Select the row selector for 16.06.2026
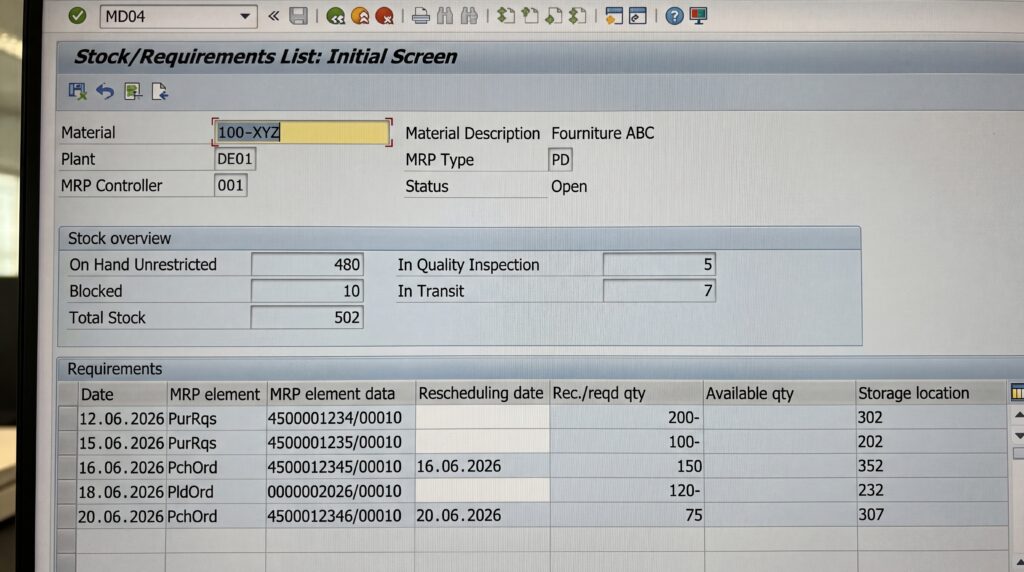This screenshot has width=1024, height=572. (67, 468)
